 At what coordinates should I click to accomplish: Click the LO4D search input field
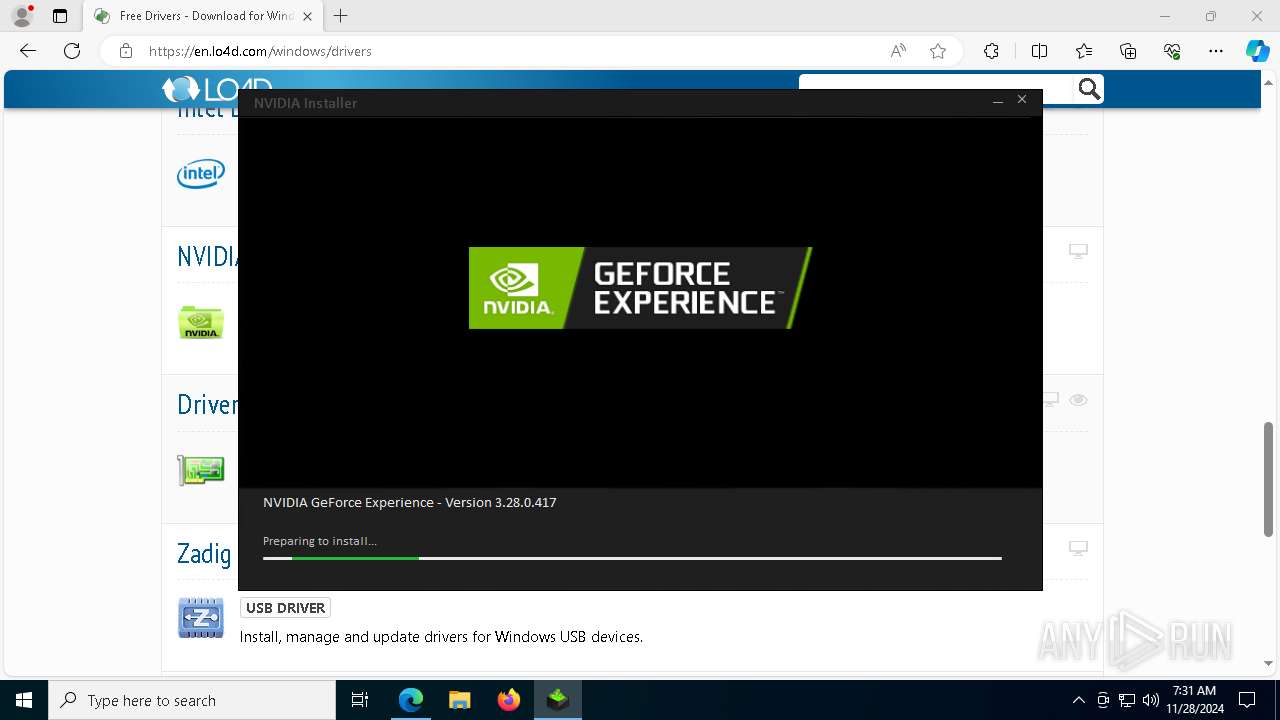click(x=936, y=89)
